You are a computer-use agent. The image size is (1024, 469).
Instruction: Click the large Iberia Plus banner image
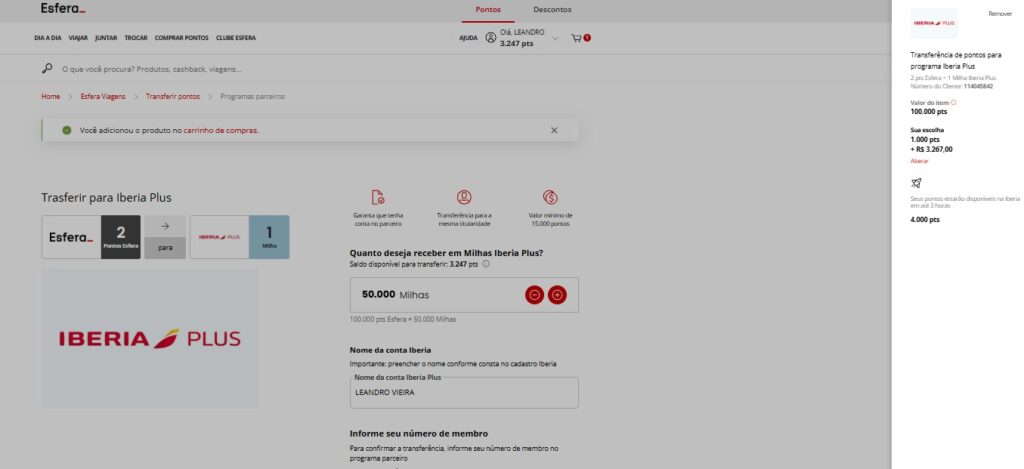[x=150, y=338]
